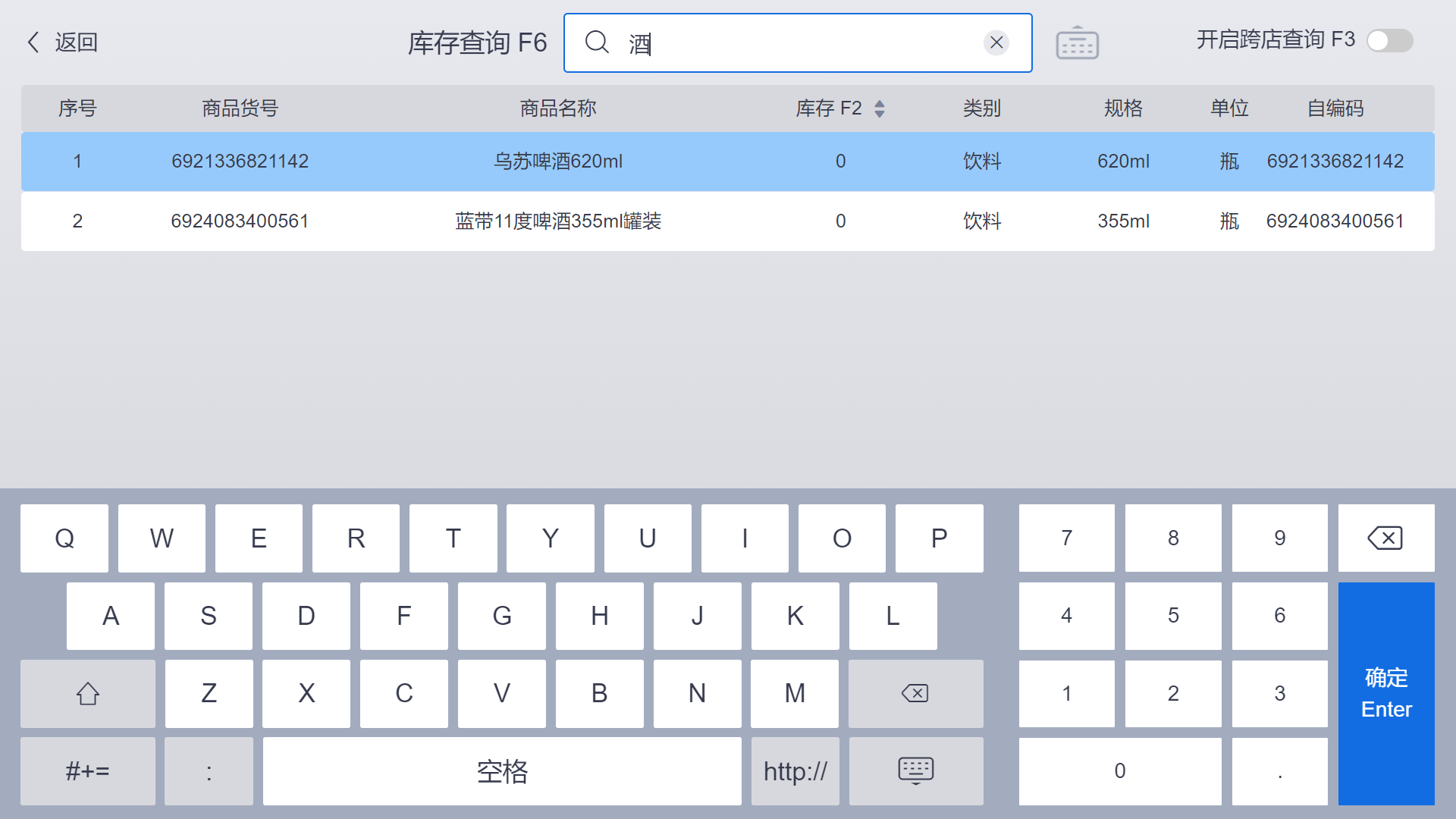This screenshot has height=819, width=1456.
Task: Sort inventory ascending using the up triangle
Action: coord(879,103)
